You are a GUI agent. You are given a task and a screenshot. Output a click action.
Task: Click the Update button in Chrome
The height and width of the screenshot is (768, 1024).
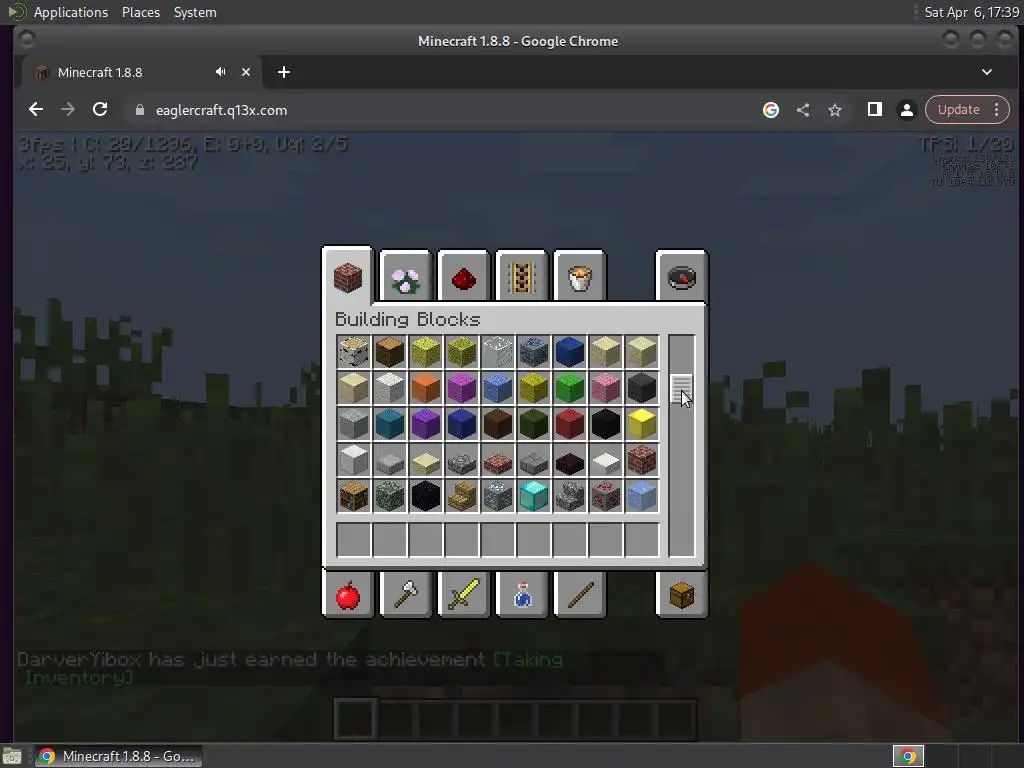(x=958, y=110)
